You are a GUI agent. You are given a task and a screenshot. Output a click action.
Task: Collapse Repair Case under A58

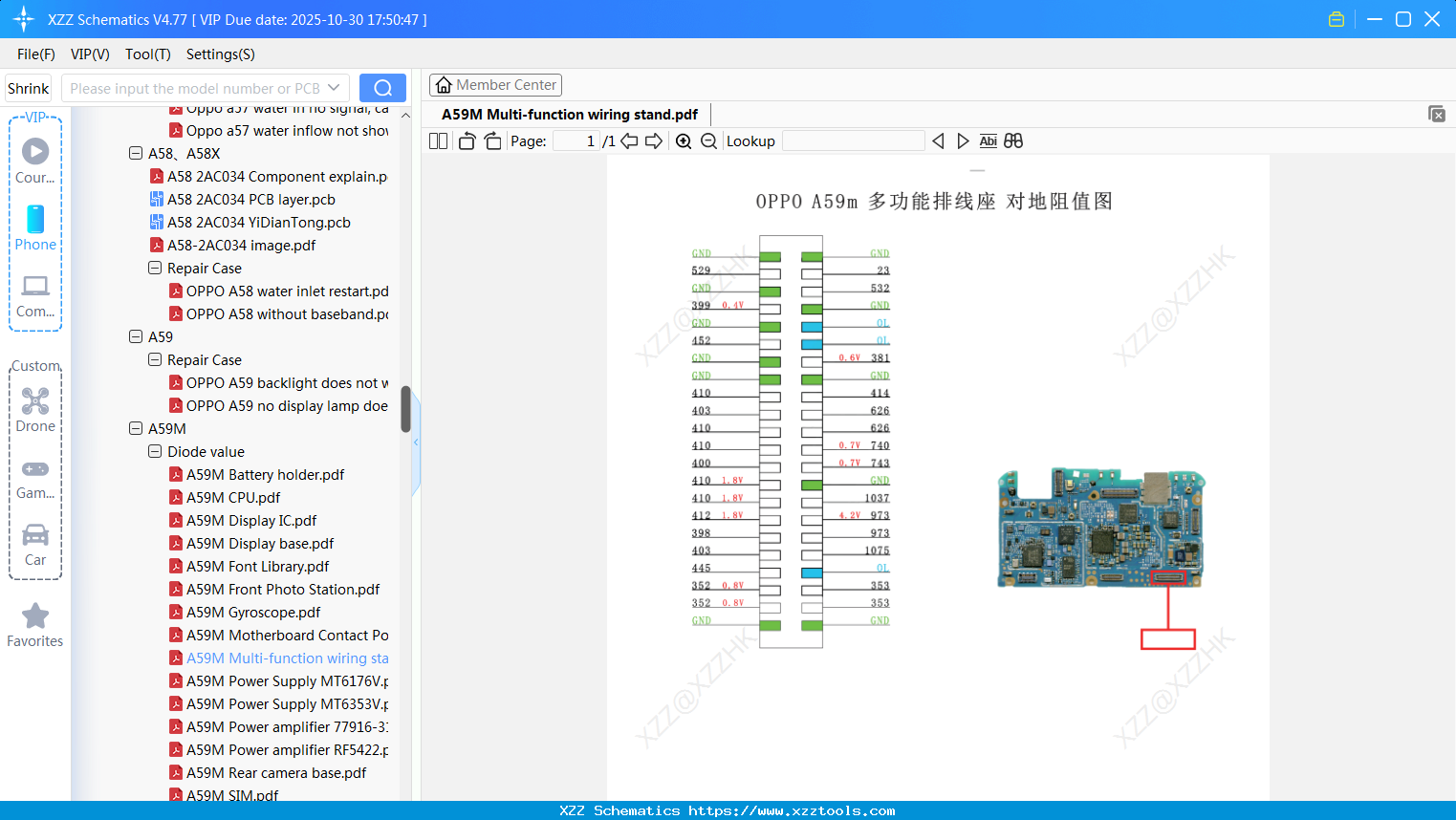point(155,268)
